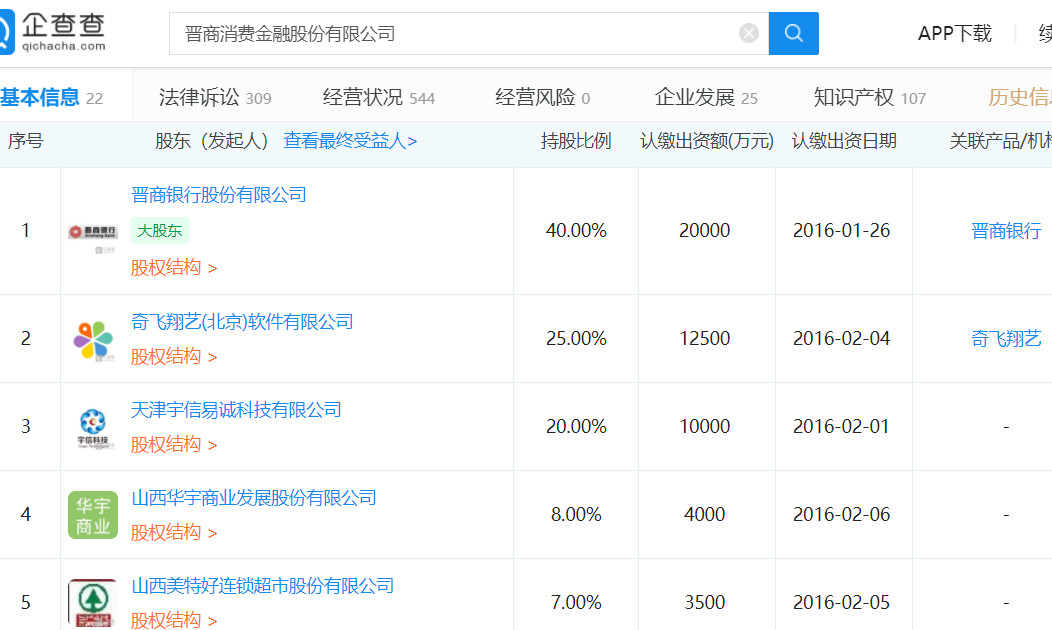1052x630 pixels.
Task: Open shareholder 山西华宇商业发展股份有限公司
Action: [254, 498]
